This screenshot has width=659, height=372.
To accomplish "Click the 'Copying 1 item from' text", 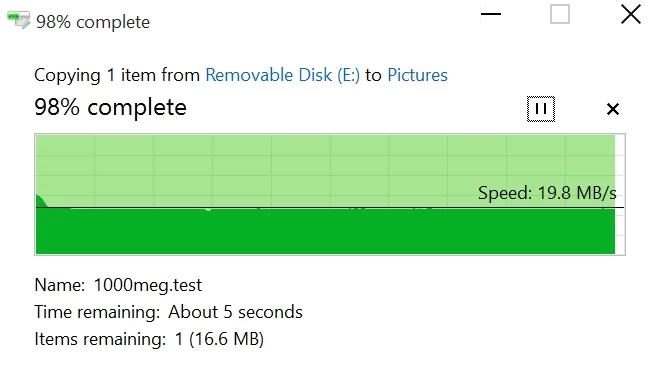I will click(x=117, y=75).
